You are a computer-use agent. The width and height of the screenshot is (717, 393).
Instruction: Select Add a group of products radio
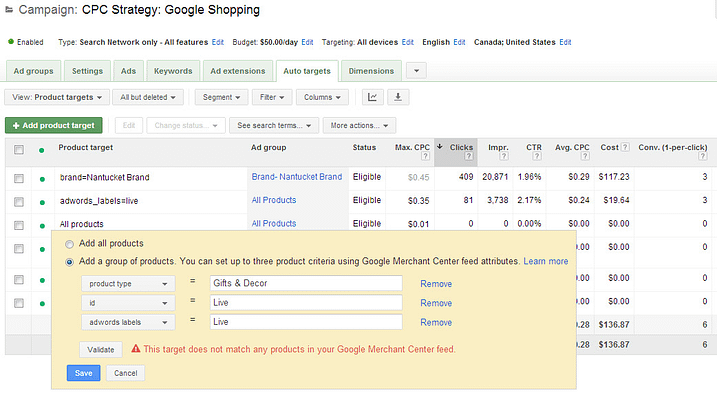[x=69, y=262]
